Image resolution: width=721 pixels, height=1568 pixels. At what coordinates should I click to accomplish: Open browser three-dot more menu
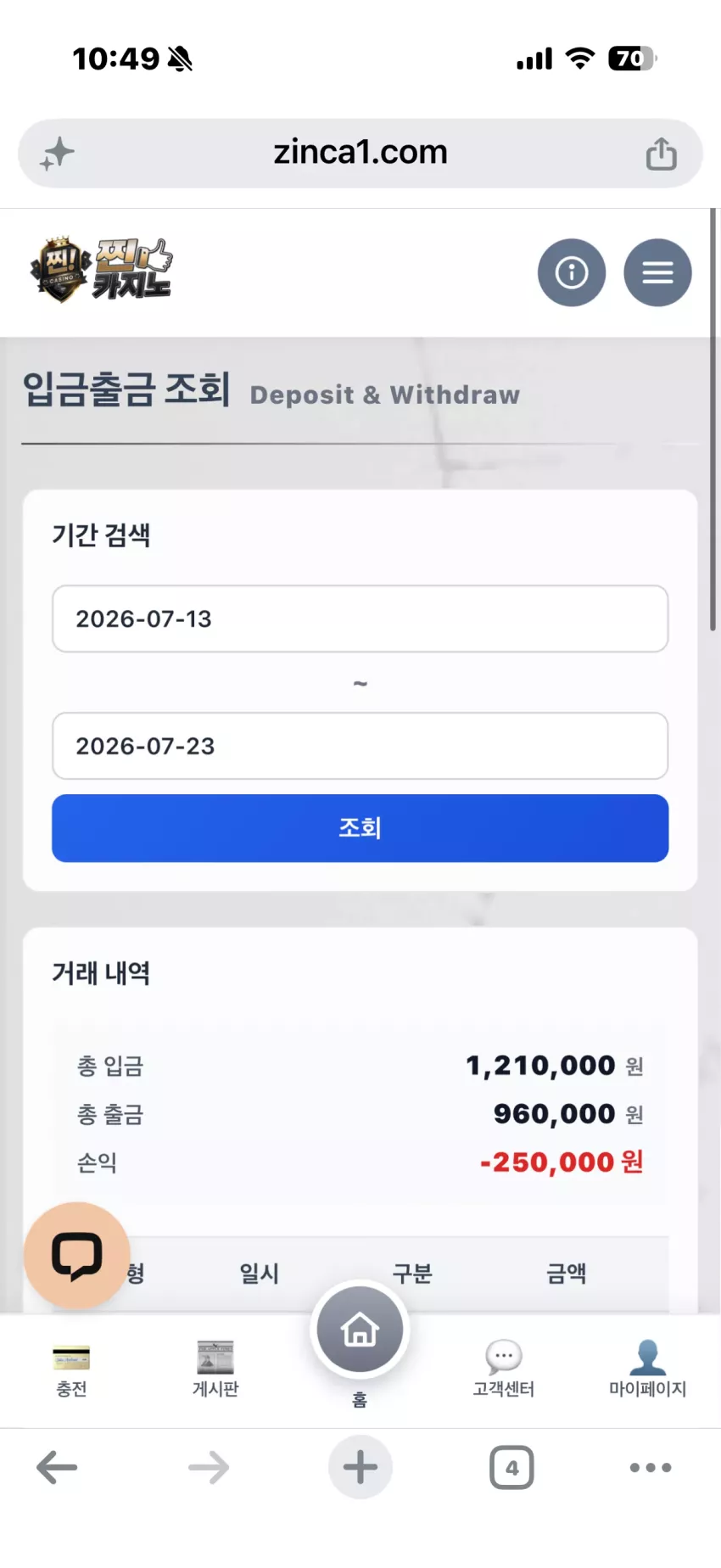[651, 1467]
